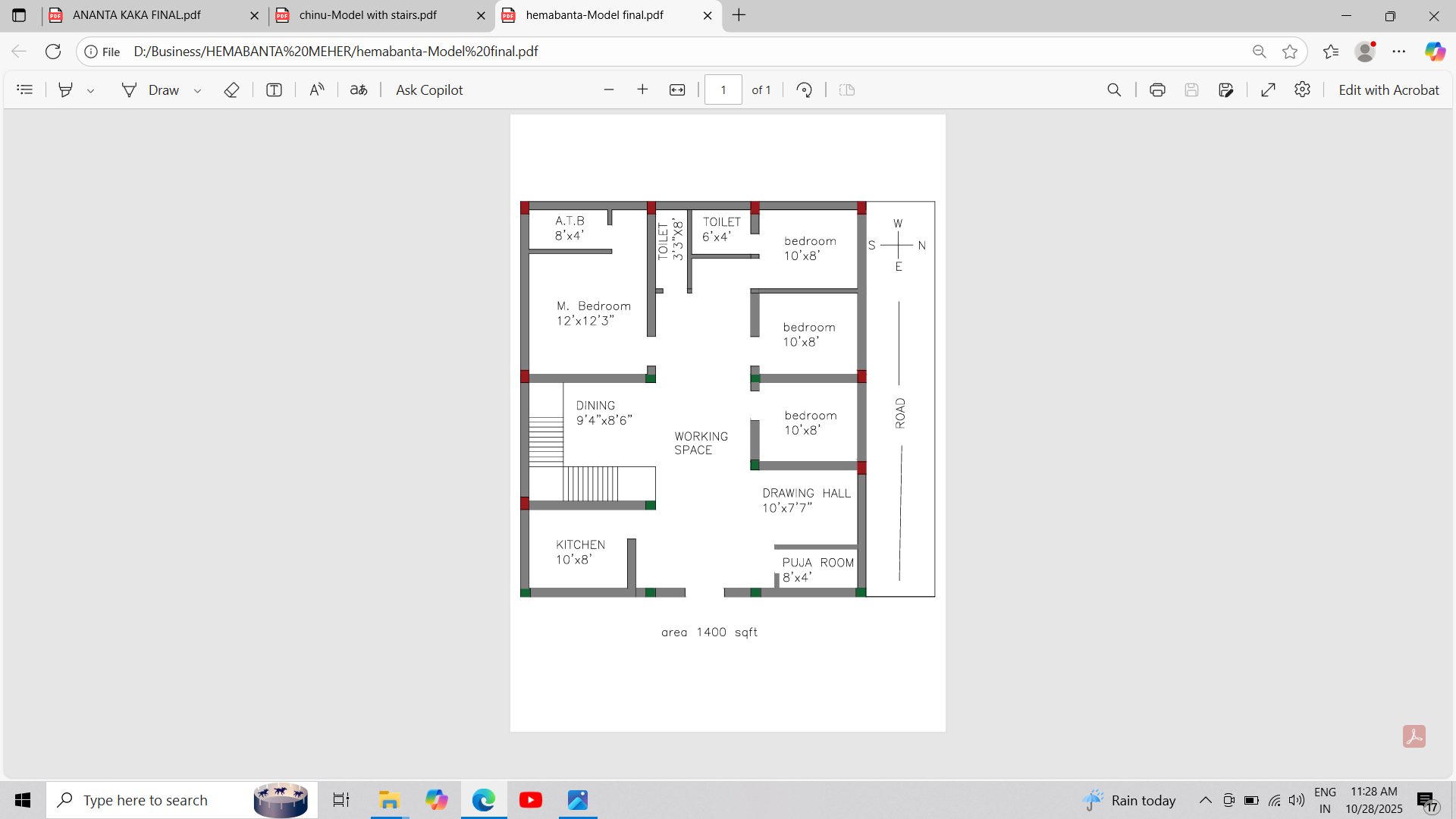1456x819 pixels.
Task: Open YouTube from the taskbar
Action: [x=531, y=800]
